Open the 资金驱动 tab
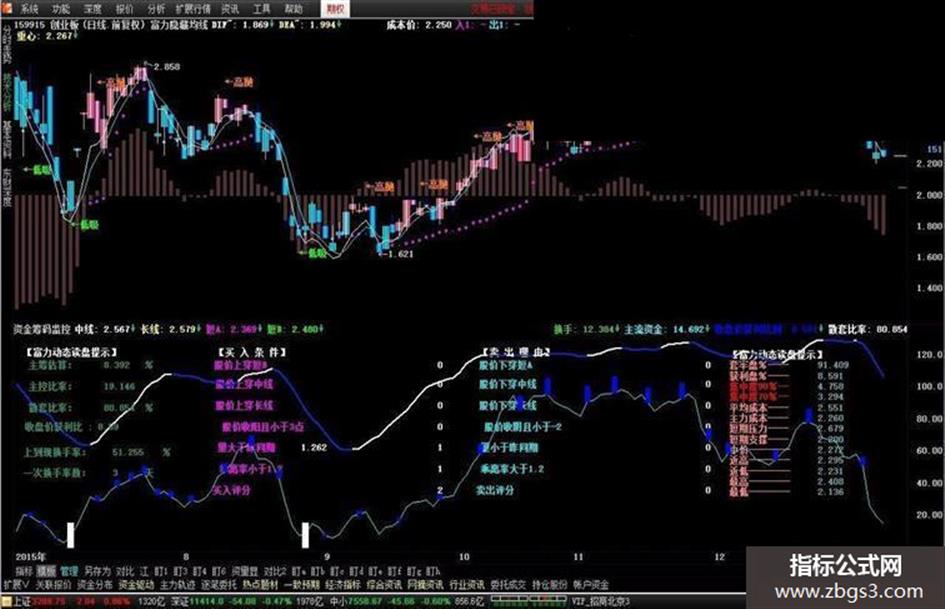Image resolution: width=945 pixels, height=609 pixels. click(x=136, y=584)
